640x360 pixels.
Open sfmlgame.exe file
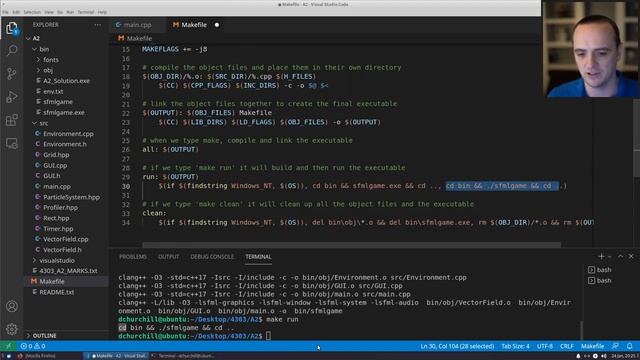64,112
